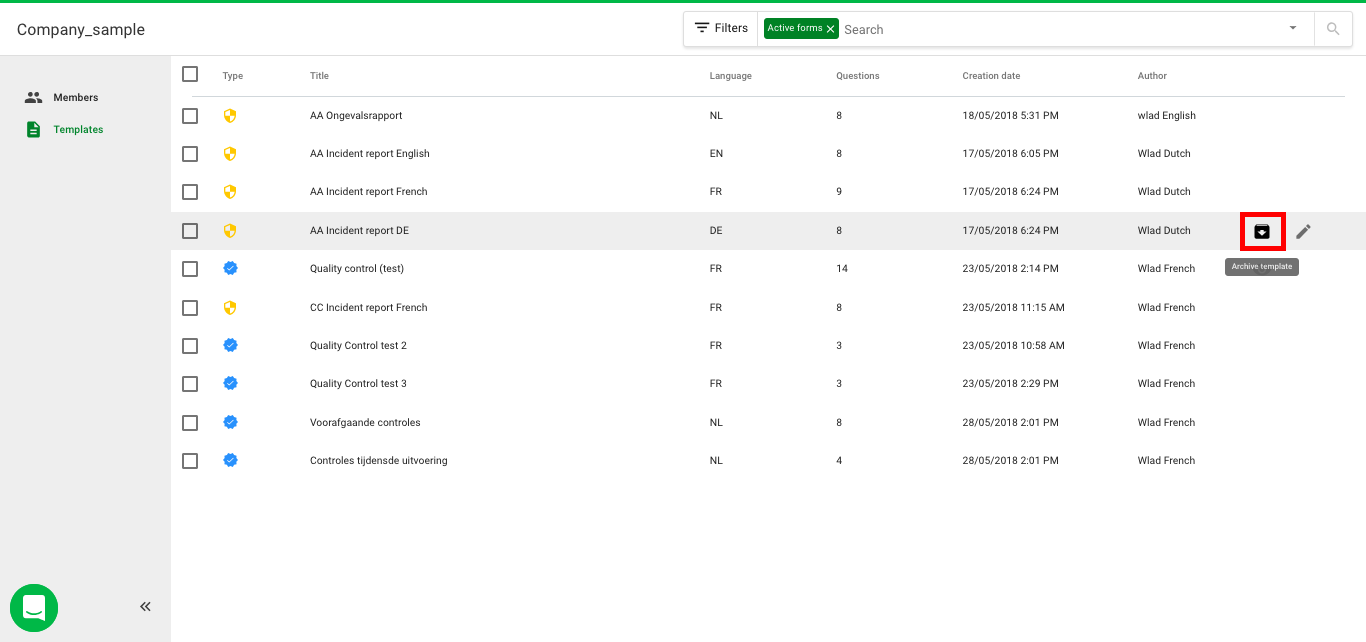Viewport: 1366px width, 642px height.
Task: Click language code EN
Action: tap(716, 154)
